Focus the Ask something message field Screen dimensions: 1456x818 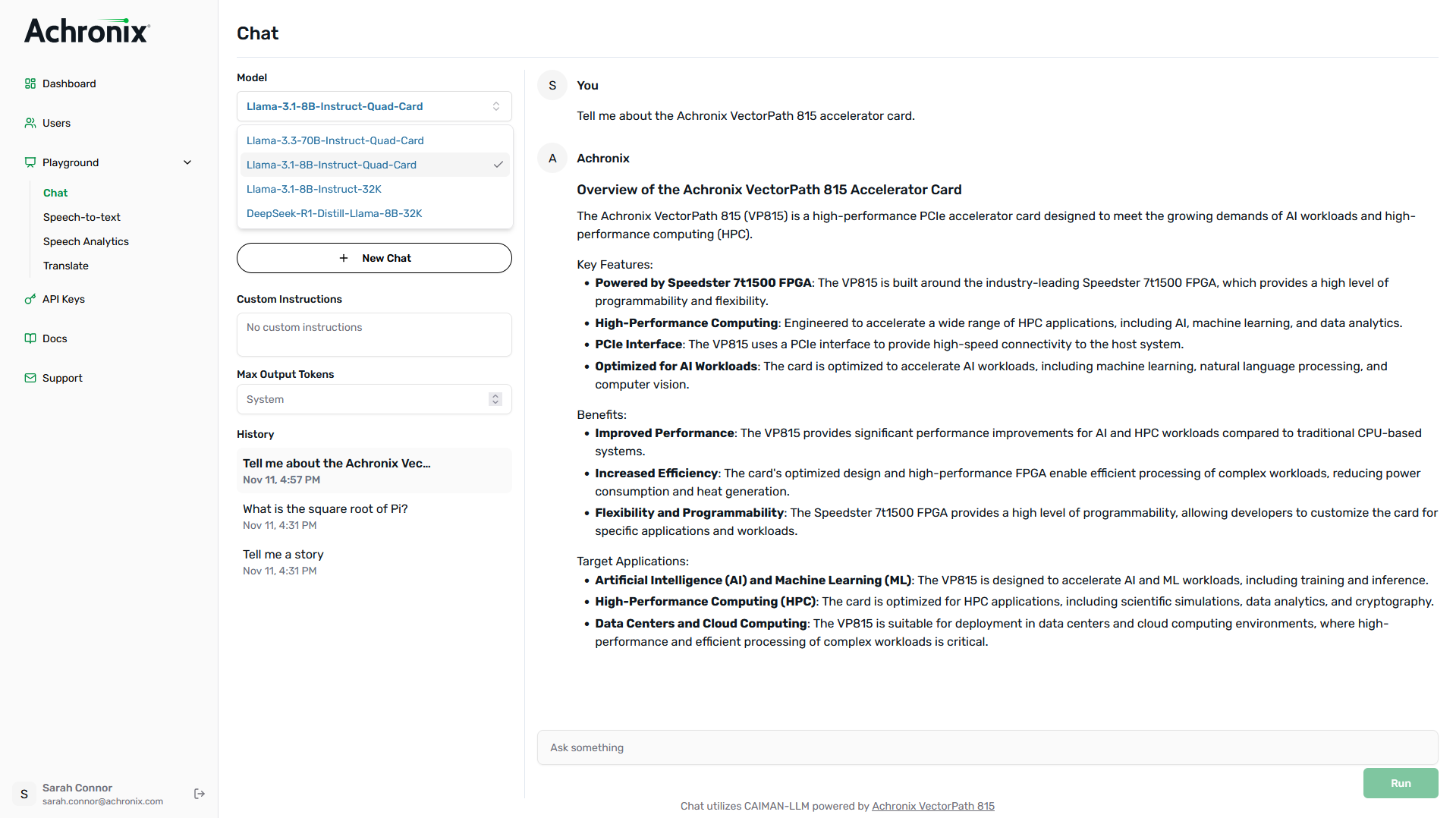pyautogui.click(x=986, y=747)
